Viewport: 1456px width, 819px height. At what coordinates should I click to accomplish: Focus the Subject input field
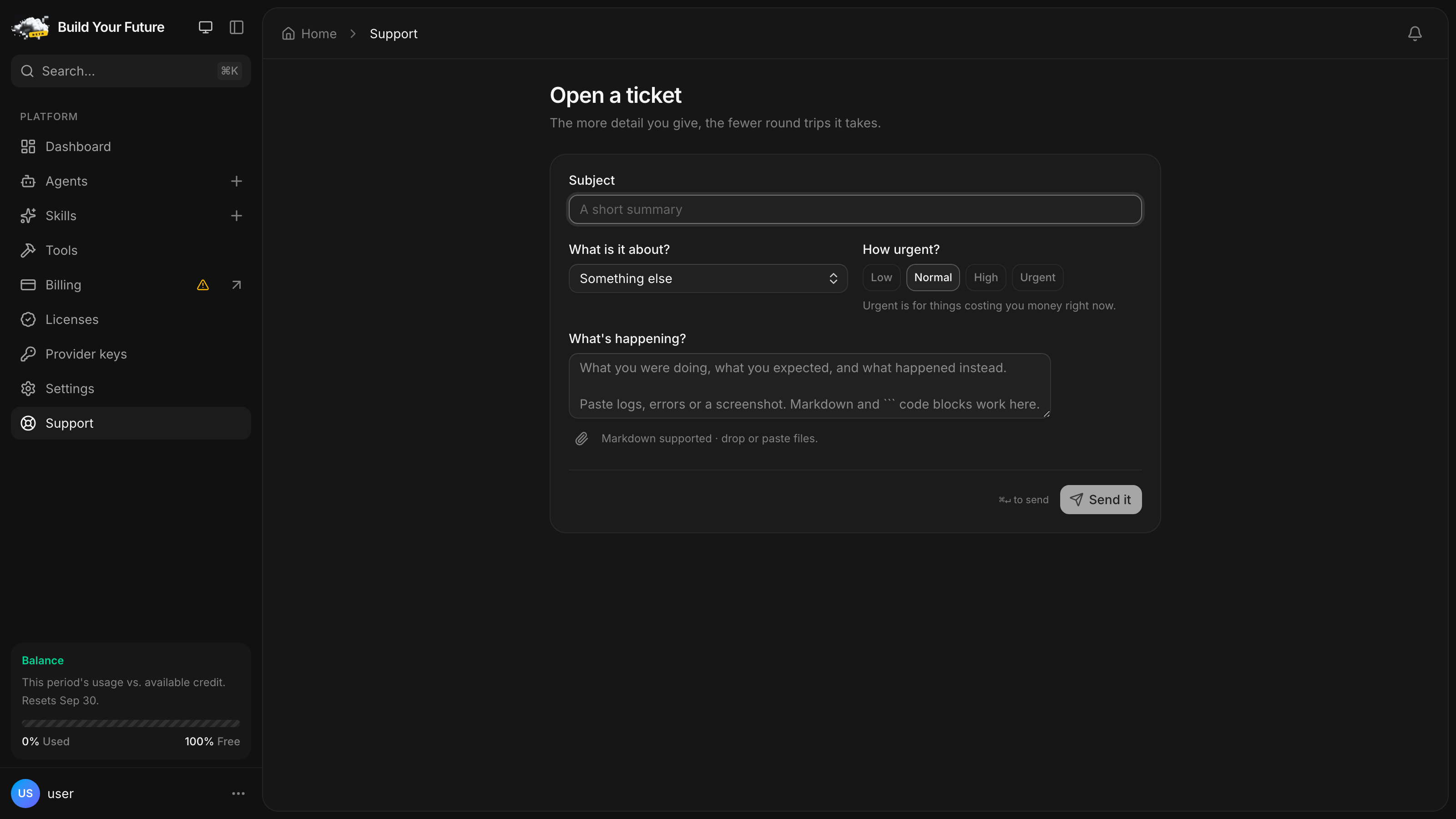[854, 210]
